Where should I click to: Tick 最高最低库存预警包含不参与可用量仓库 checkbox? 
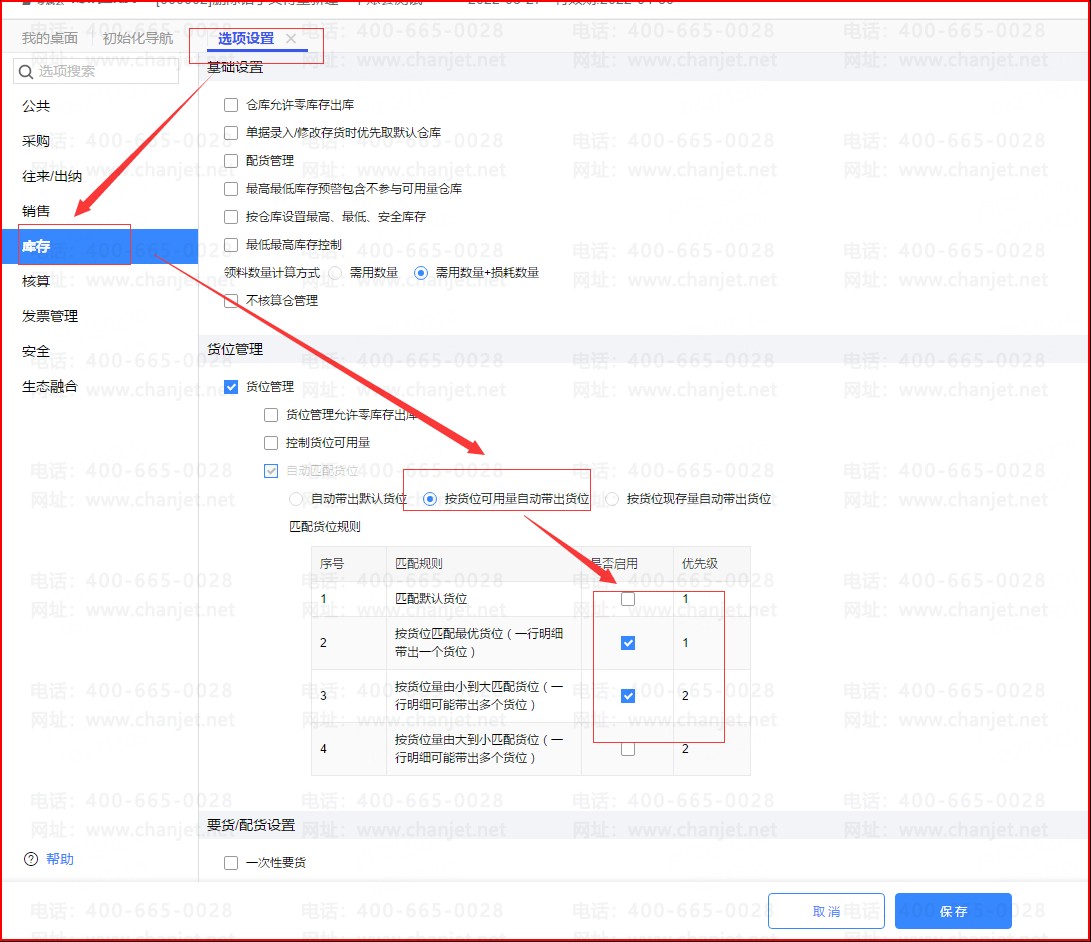[x=231, y=189]
